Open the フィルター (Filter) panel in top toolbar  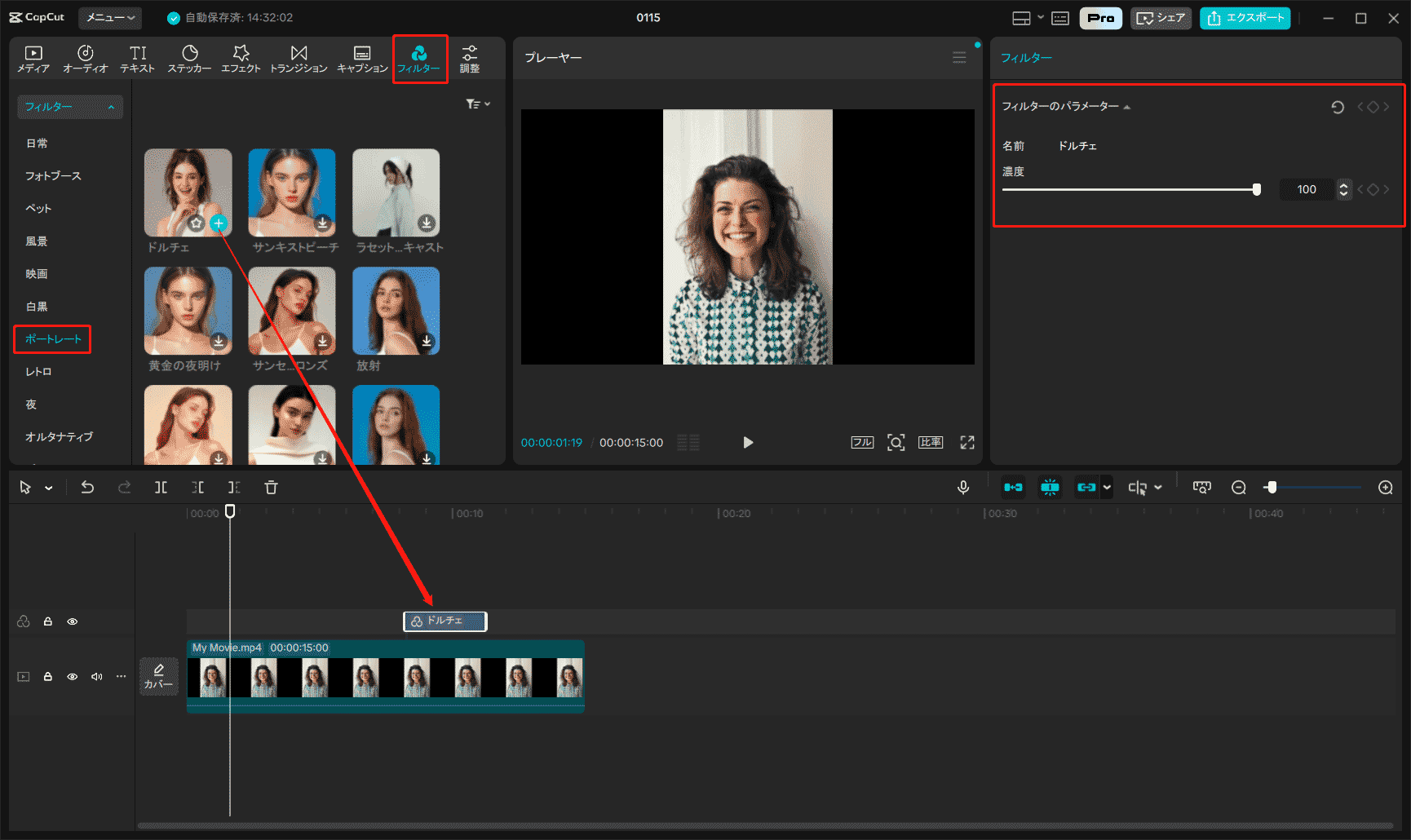point(420,58)
